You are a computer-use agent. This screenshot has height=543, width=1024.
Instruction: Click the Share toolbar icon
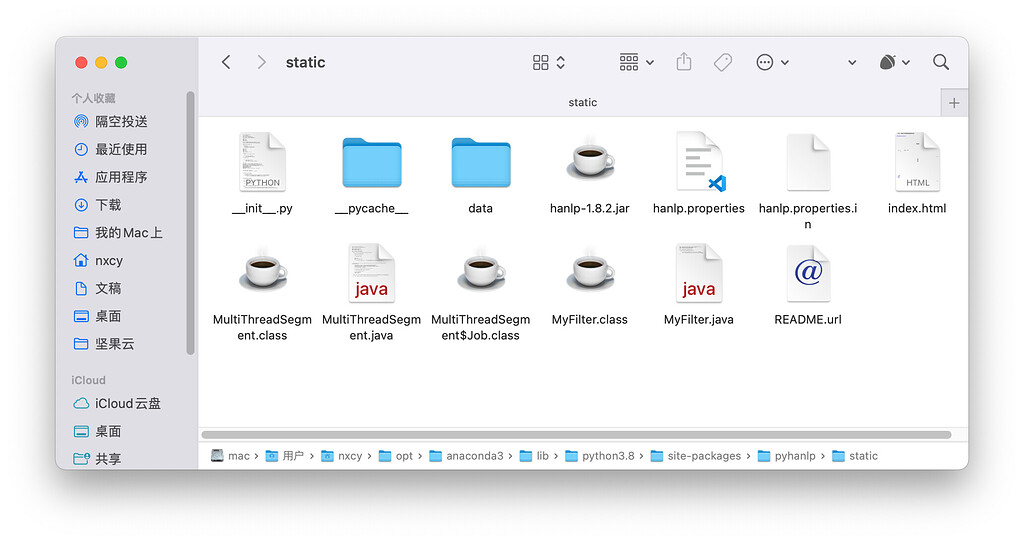[684, 62]
